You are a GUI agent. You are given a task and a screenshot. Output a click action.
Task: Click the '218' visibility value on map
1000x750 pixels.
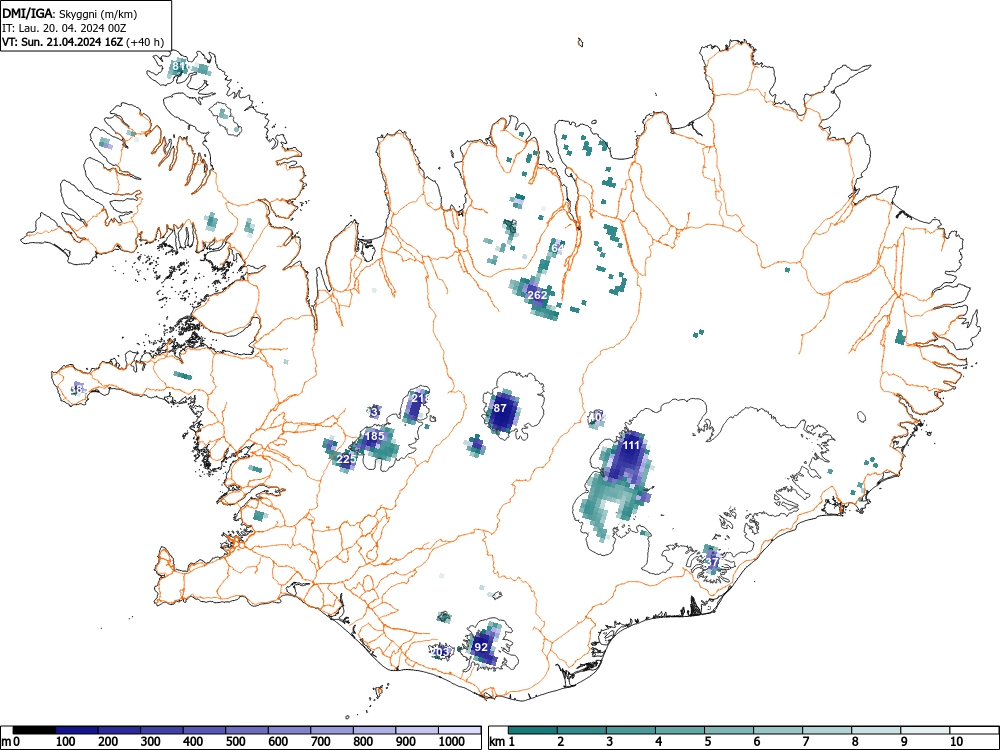(x=421, y=398)
